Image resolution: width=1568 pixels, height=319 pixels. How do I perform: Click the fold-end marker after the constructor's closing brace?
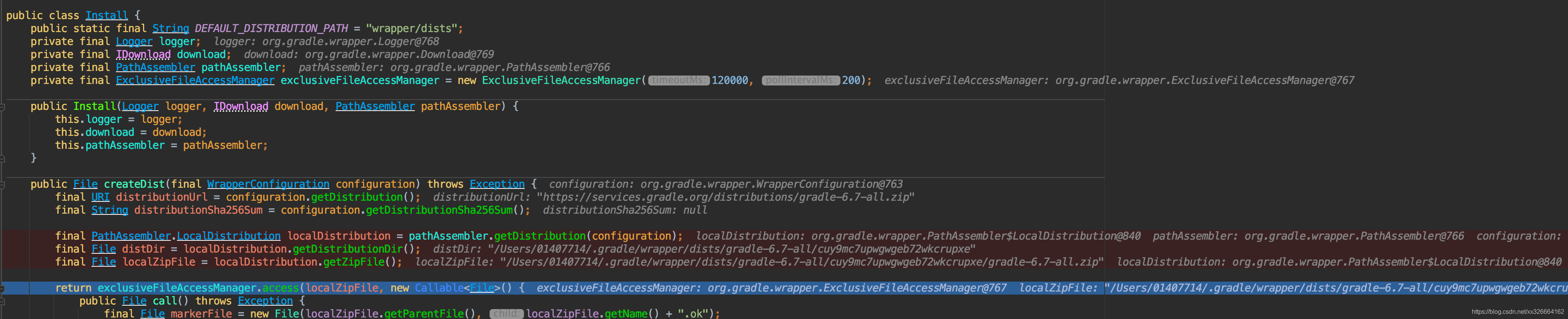click(x=2, y=158)
